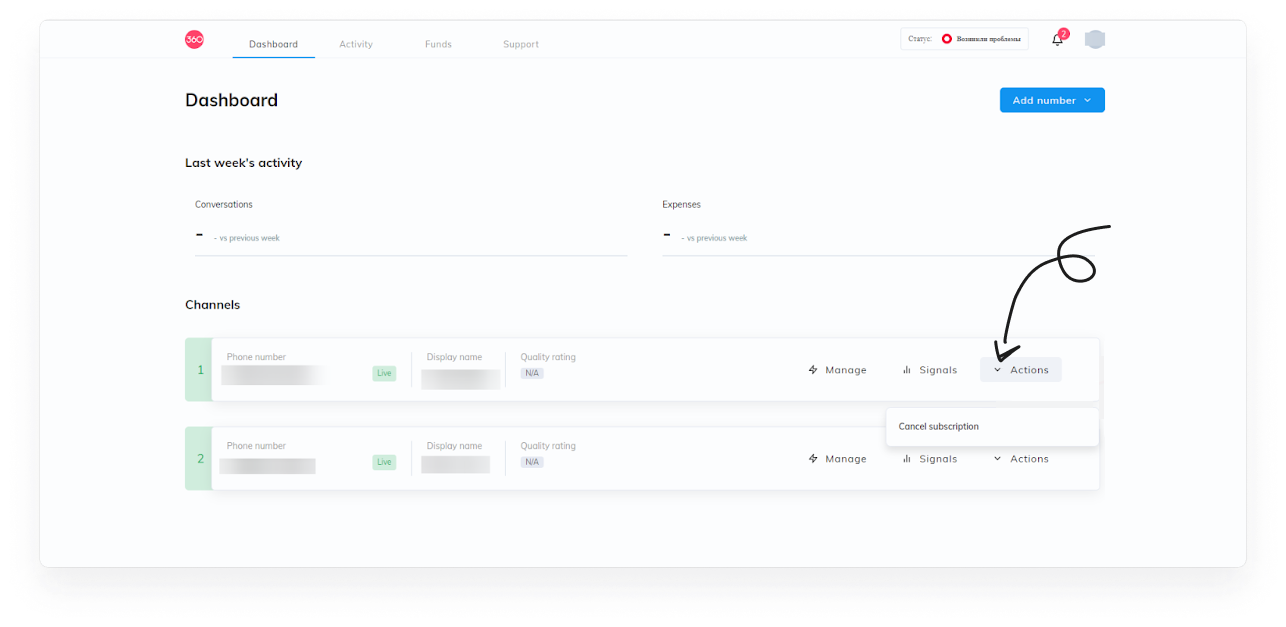1286x627 pixels.
Task: Click the Manage button for channel 2
Action: pyautogui.click(x=838, y=459)
